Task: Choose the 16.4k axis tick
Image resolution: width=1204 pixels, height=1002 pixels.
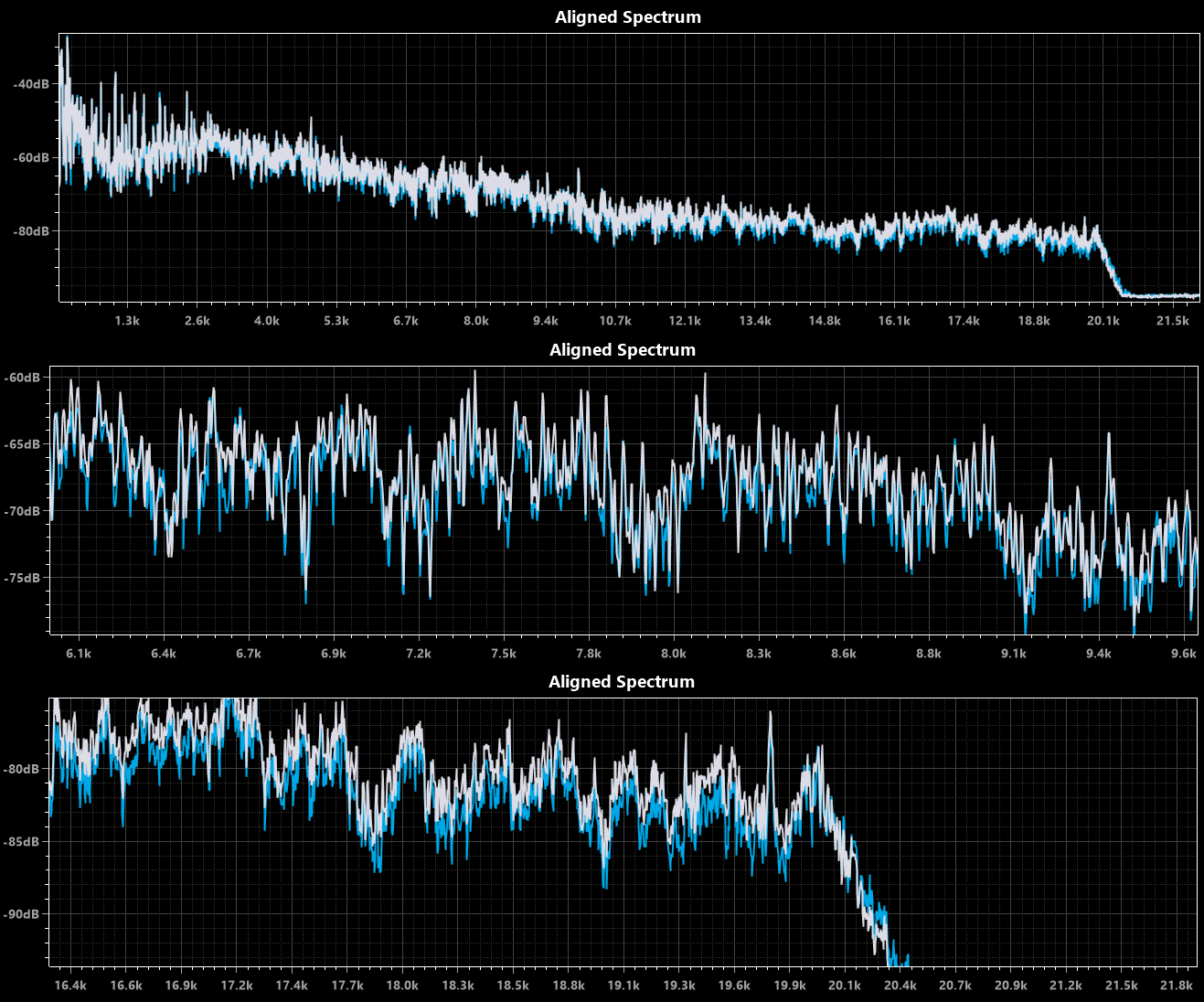Action: coord(70,986)
